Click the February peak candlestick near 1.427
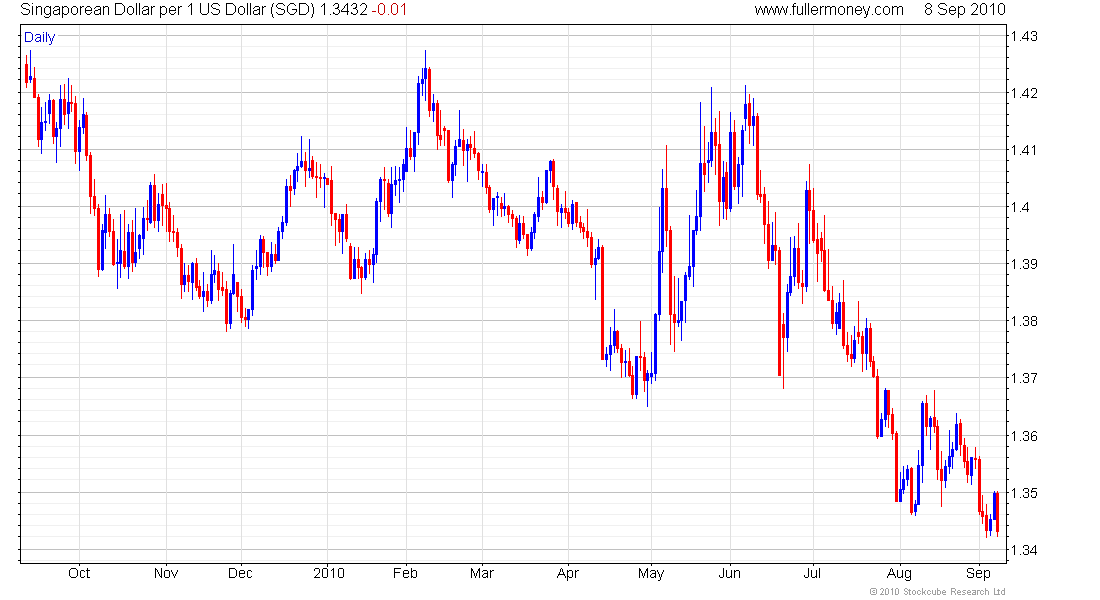Screen dimensions: 1100x600 [x=425, y=74]
